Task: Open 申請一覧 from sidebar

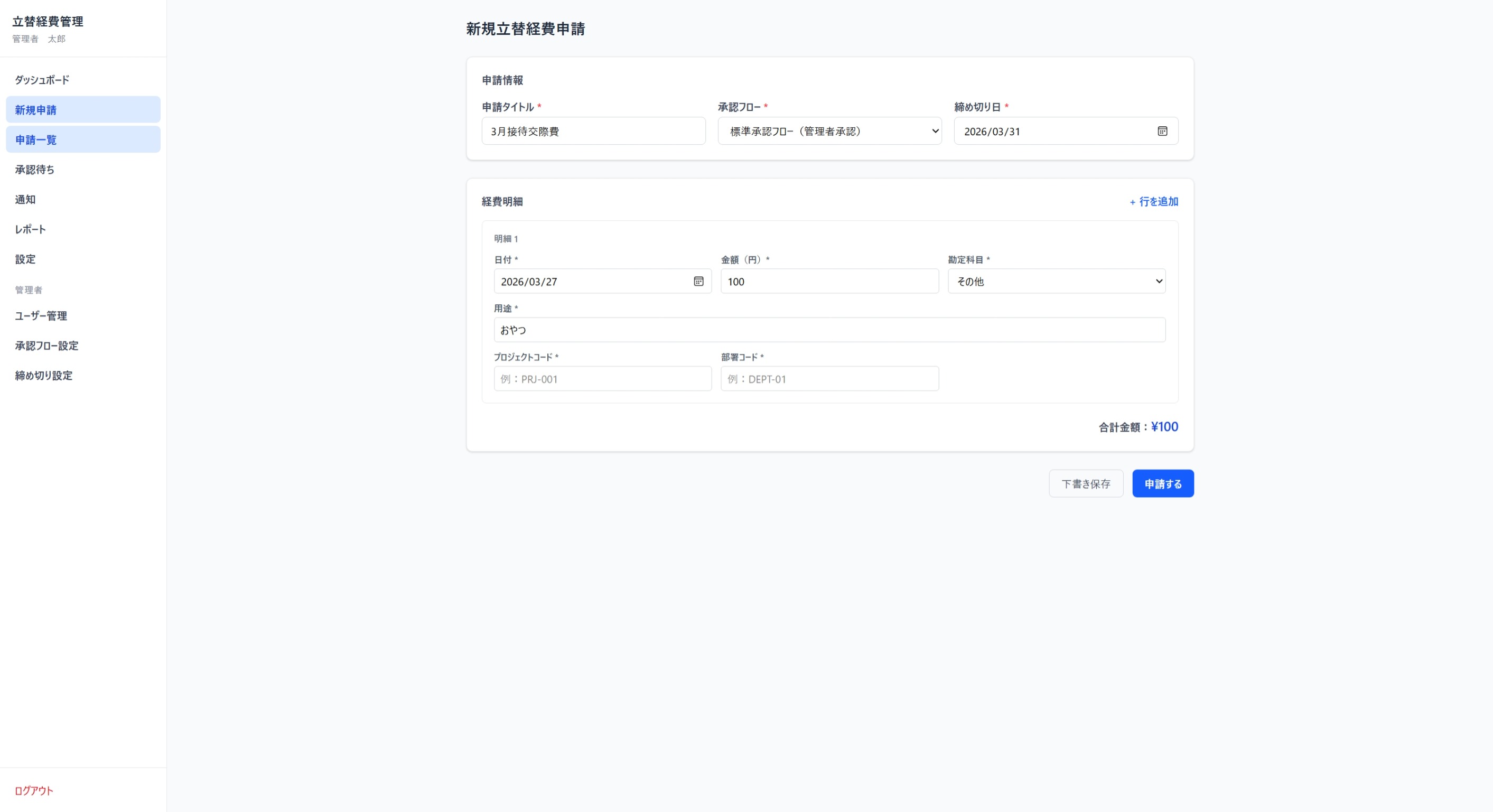Action: pyautogui.click(x=36, y=139)
